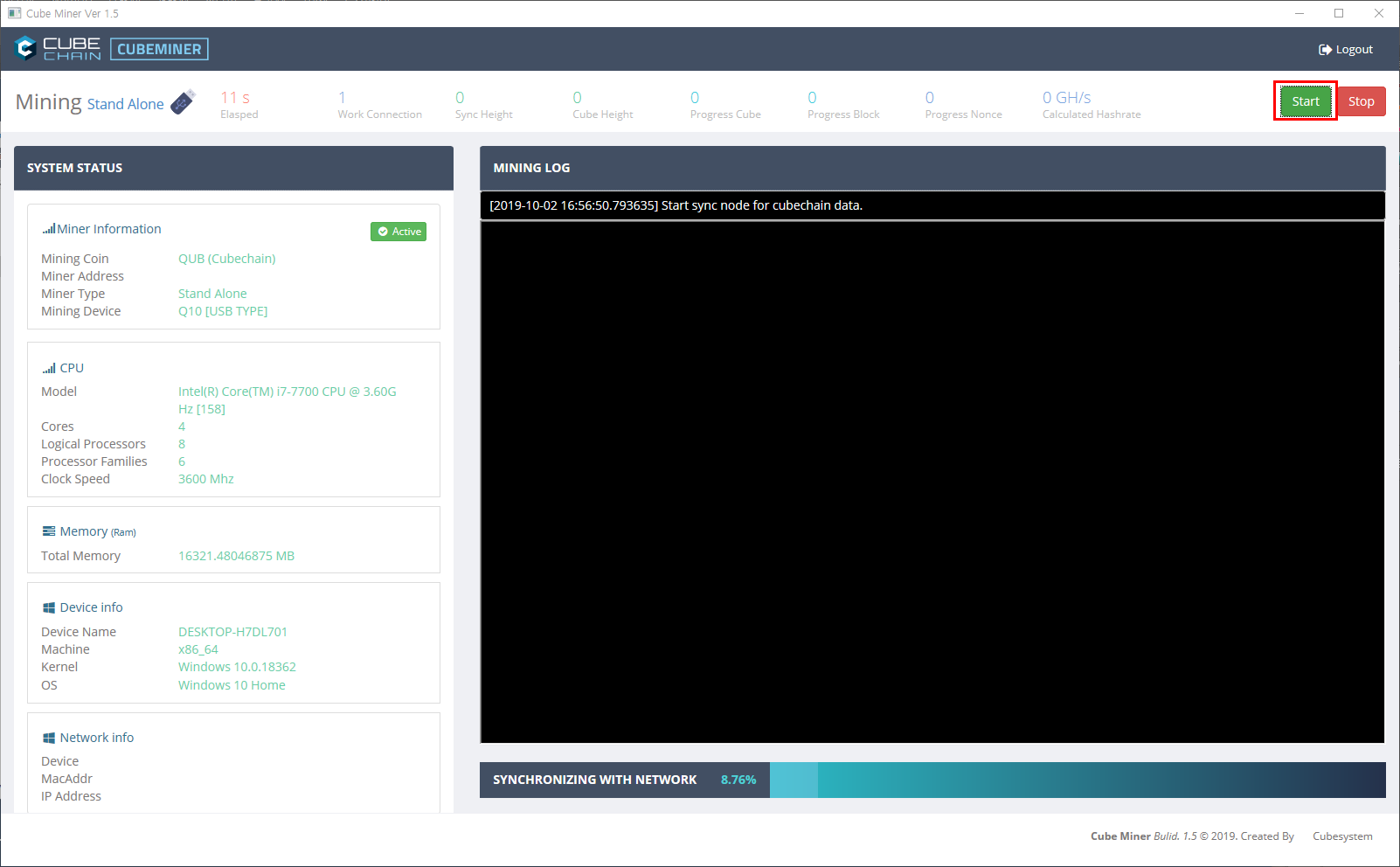Maximize the Cube Miner window
This screenshot has width=1400, height=867.
1339,13
